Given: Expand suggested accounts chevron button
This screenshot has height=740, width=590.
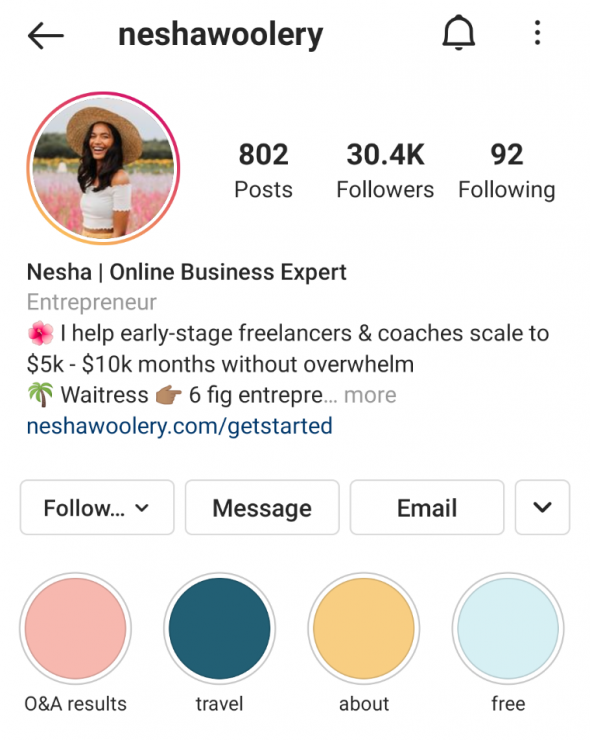Looking at the screenshot, I should pyautogui.click(x=542, y=507).
